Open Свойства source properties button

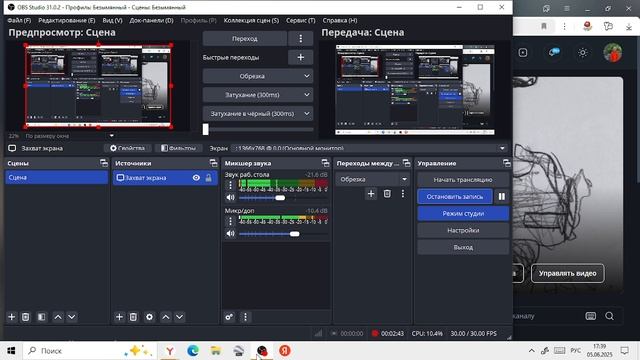(x=128, y=148)
